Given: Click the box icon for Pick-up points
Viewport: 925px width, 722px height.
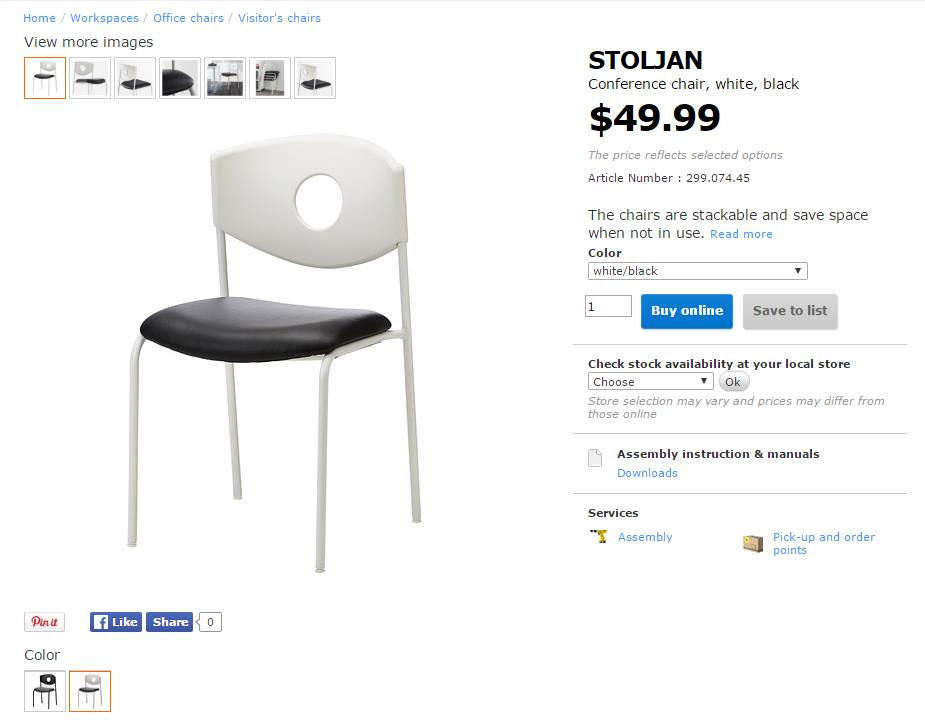Looking at the screenshot, I should [x=753, y=543].
